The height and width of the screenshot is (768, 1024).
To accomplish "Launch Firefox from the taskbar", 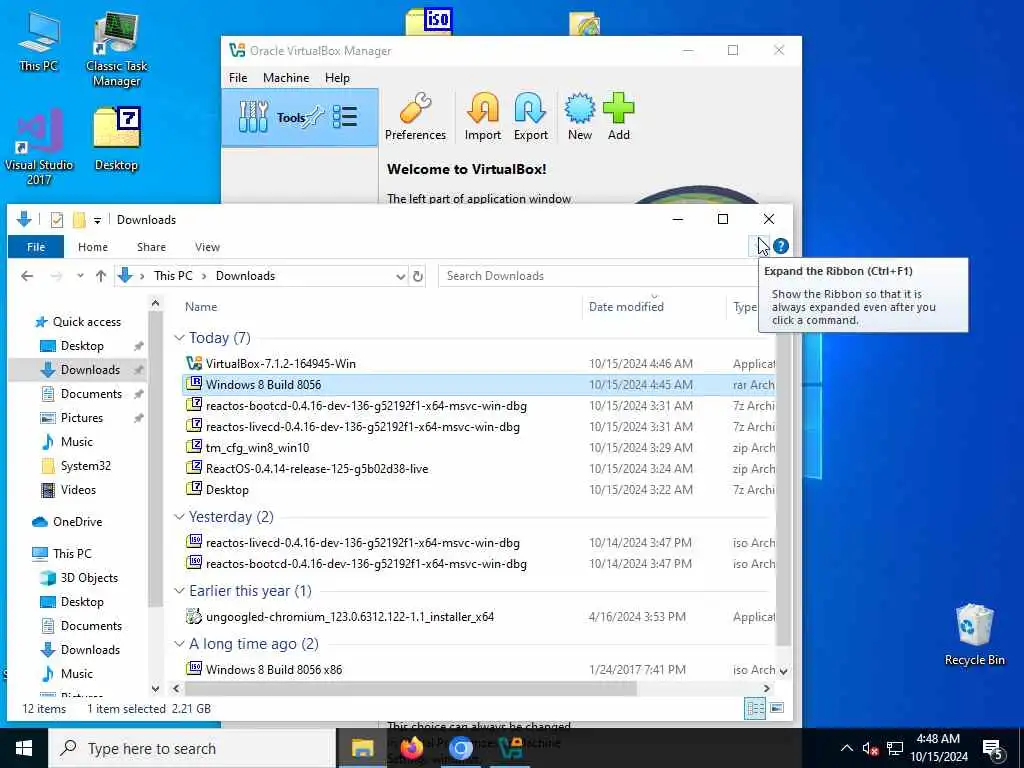I will [412, 748].
